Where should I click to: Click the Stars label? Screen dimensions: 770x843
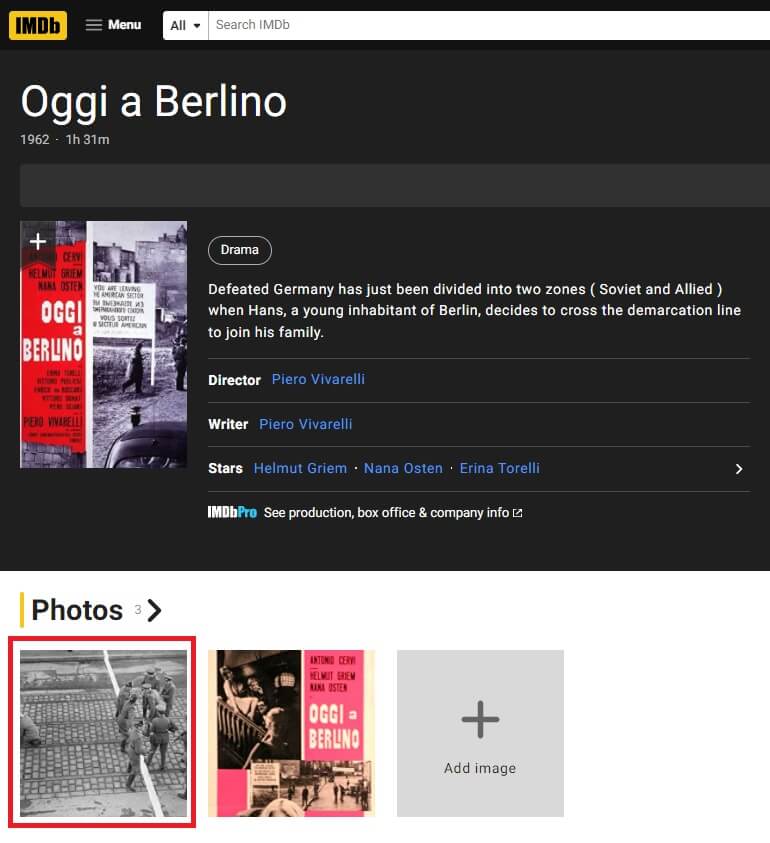tap(225, 468)
